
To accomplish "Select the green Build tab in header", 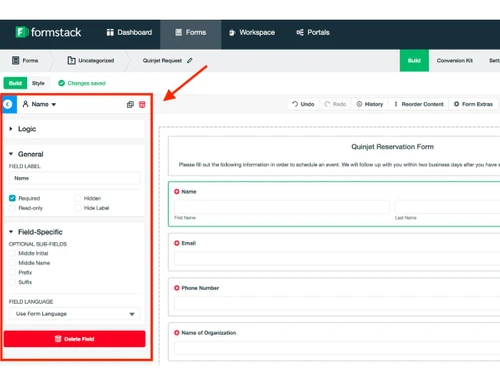I will [x=414, y=60].
